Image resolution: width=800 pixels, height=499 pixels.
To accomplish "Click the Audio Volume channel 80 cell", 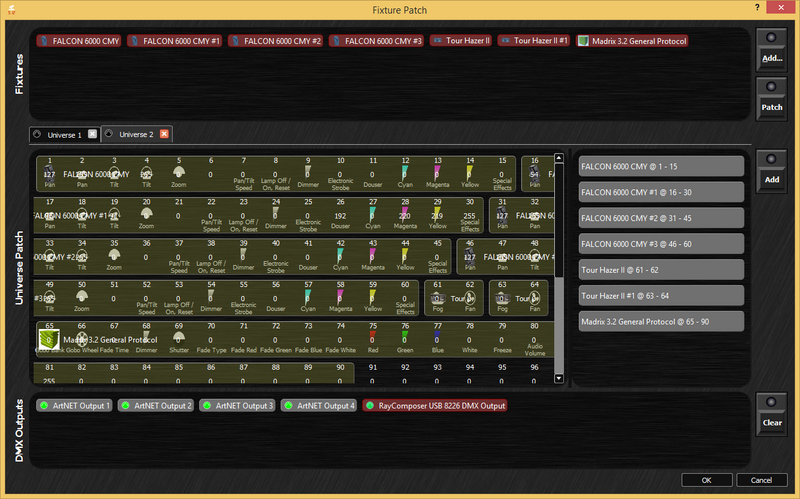I will pyautogui.click(x=534, y=339).
